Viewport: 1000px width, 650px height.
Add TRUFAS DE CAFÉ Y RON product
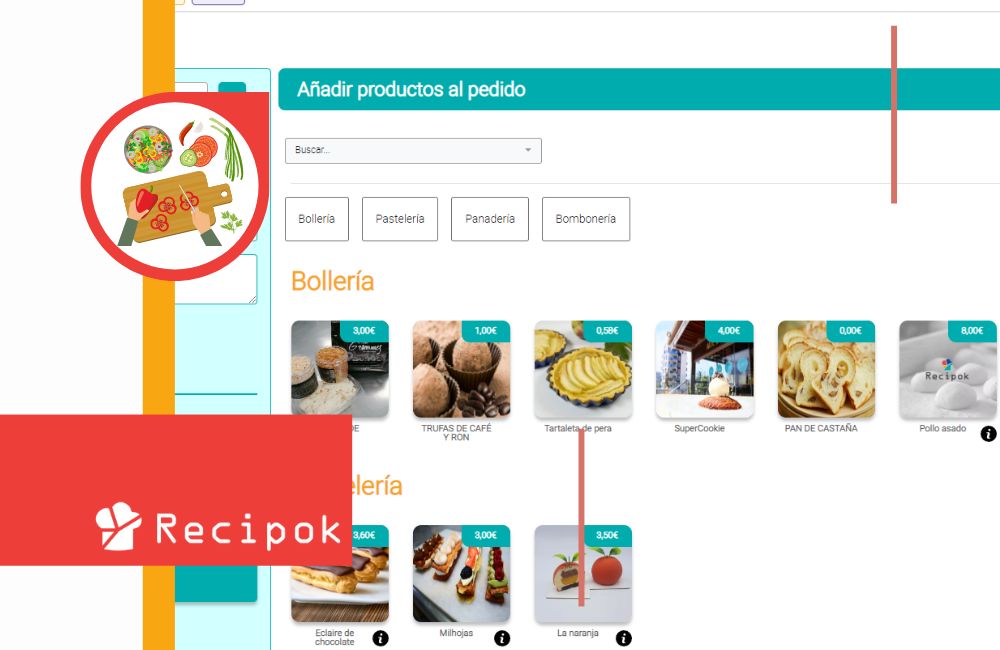coord(461,369)
